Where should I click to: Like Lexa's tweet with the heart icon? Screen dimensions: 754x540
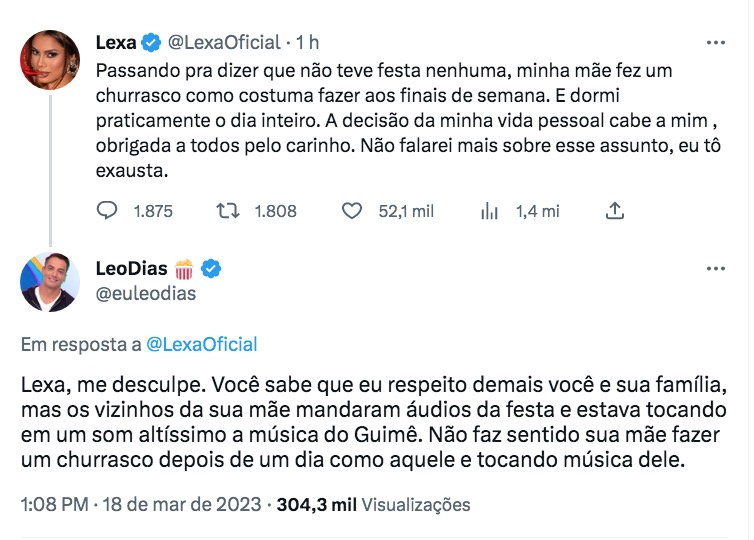click(x=351, y=211)
